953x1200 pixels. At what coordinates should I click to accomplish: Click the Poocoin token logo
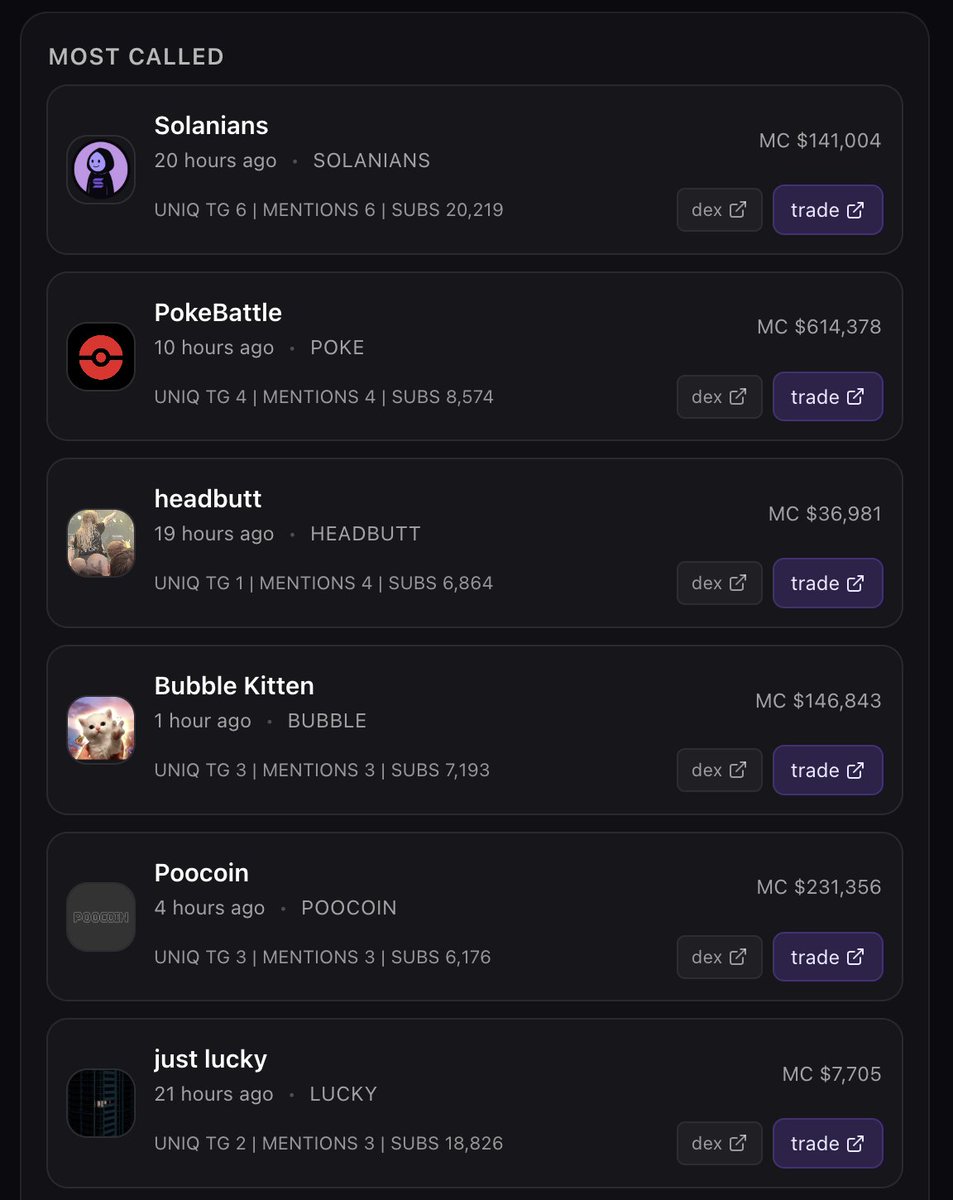coord(101,917)
